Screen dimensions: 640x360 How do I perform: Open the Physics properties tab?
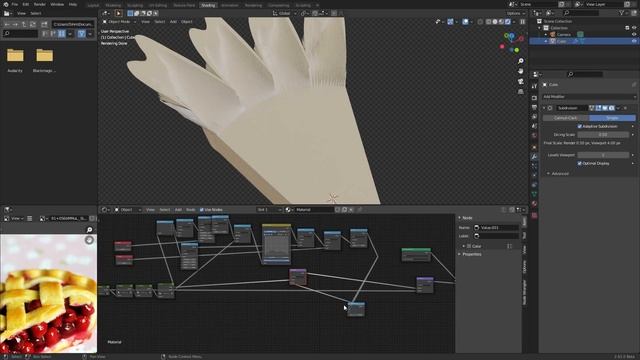click(534, 176)
